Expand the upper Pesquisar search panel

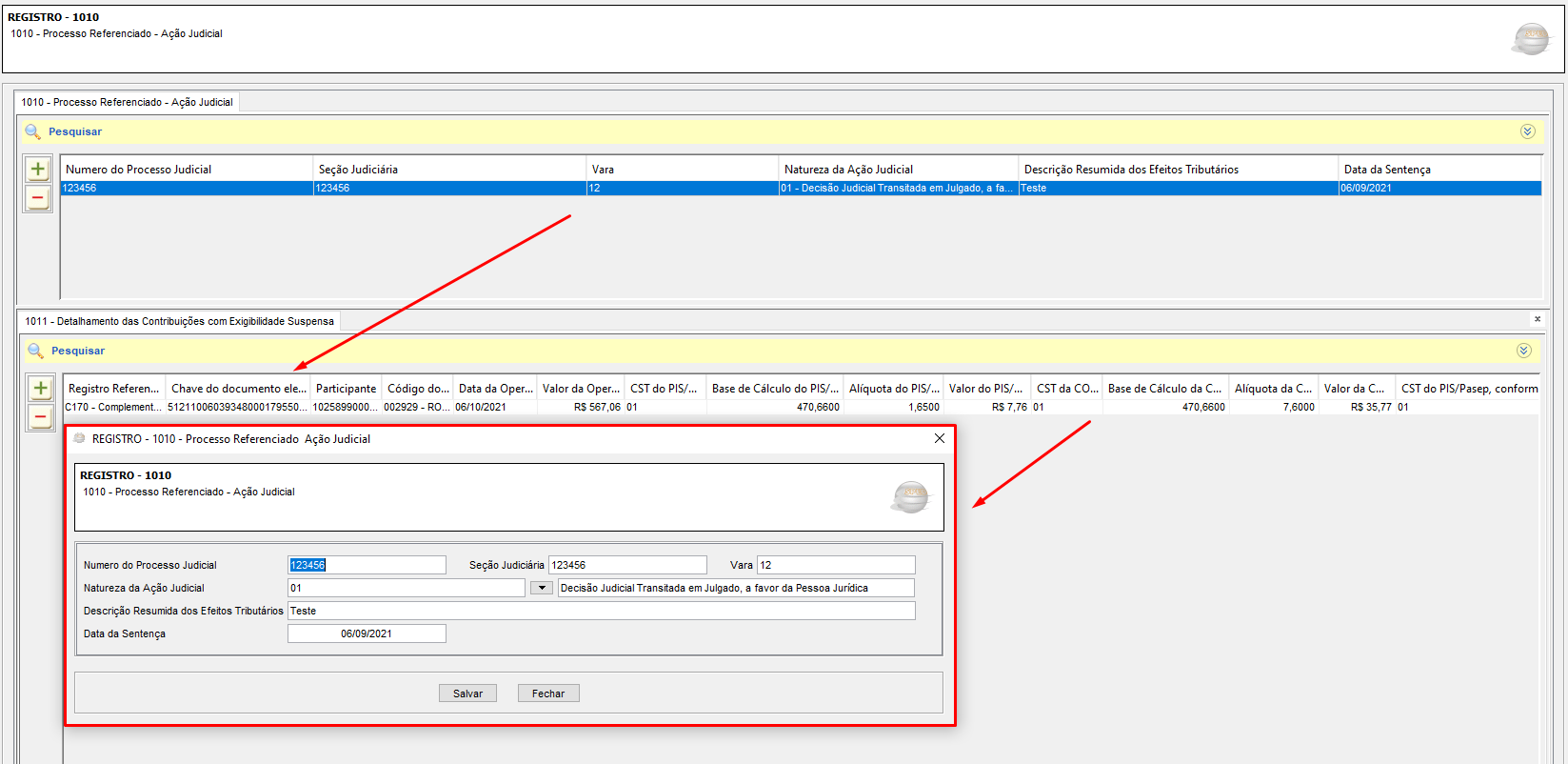(1527, 131)
